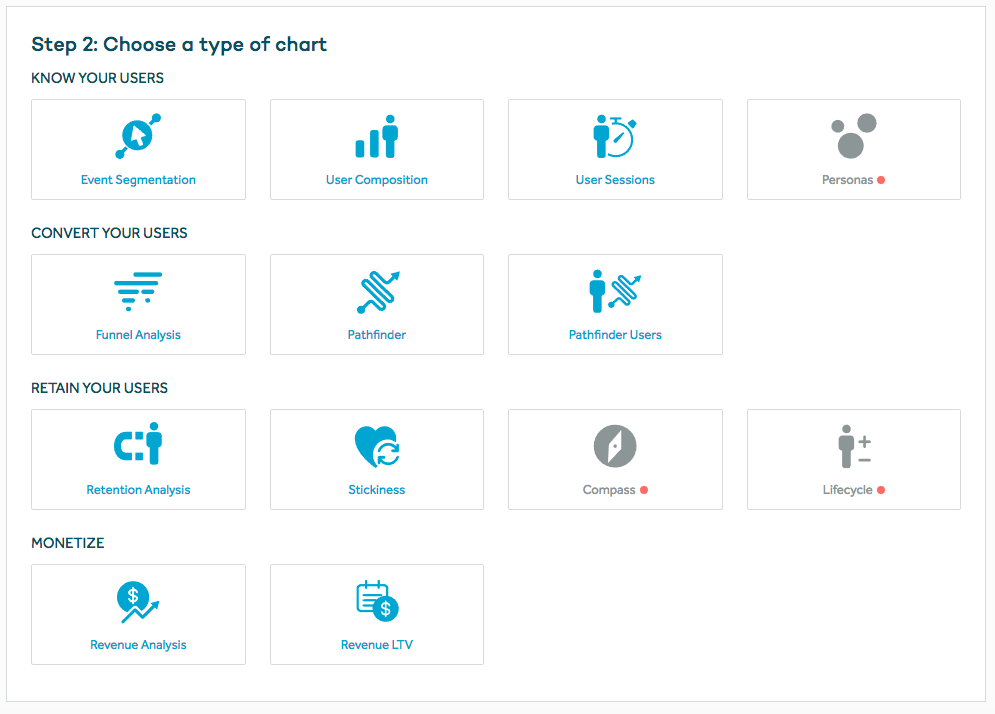Select the Pathfinder Users icon
This screenshot has width=995, height=714.
click(x=615, y=291)
